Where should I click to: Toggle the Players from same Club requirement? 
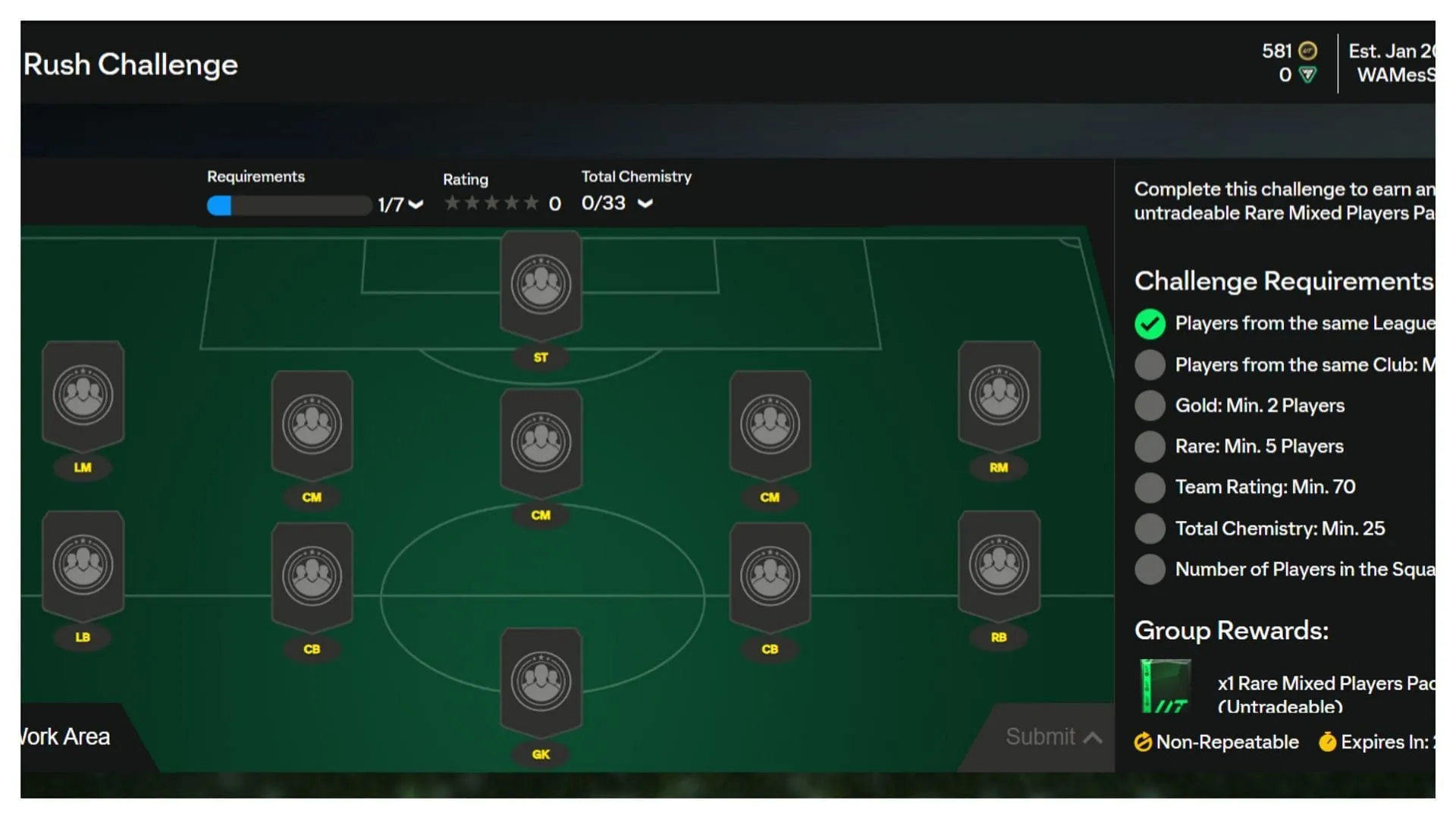click(x=1149, y=364)
